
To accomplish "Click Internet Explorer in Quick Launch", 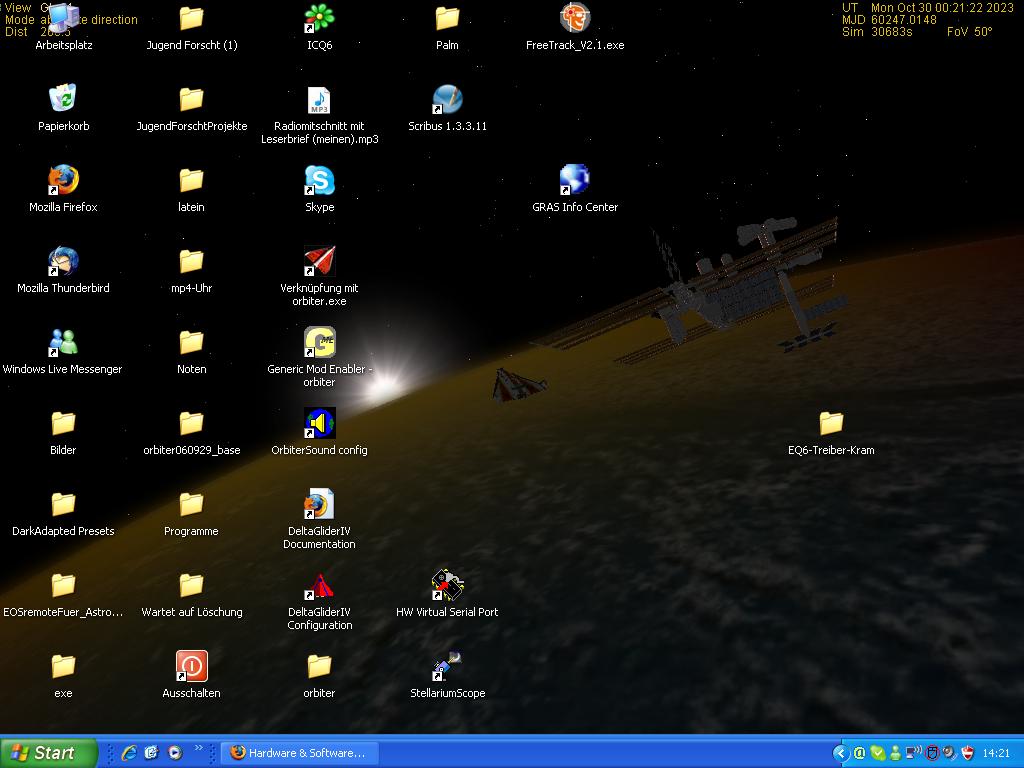I will pos(129,753).
